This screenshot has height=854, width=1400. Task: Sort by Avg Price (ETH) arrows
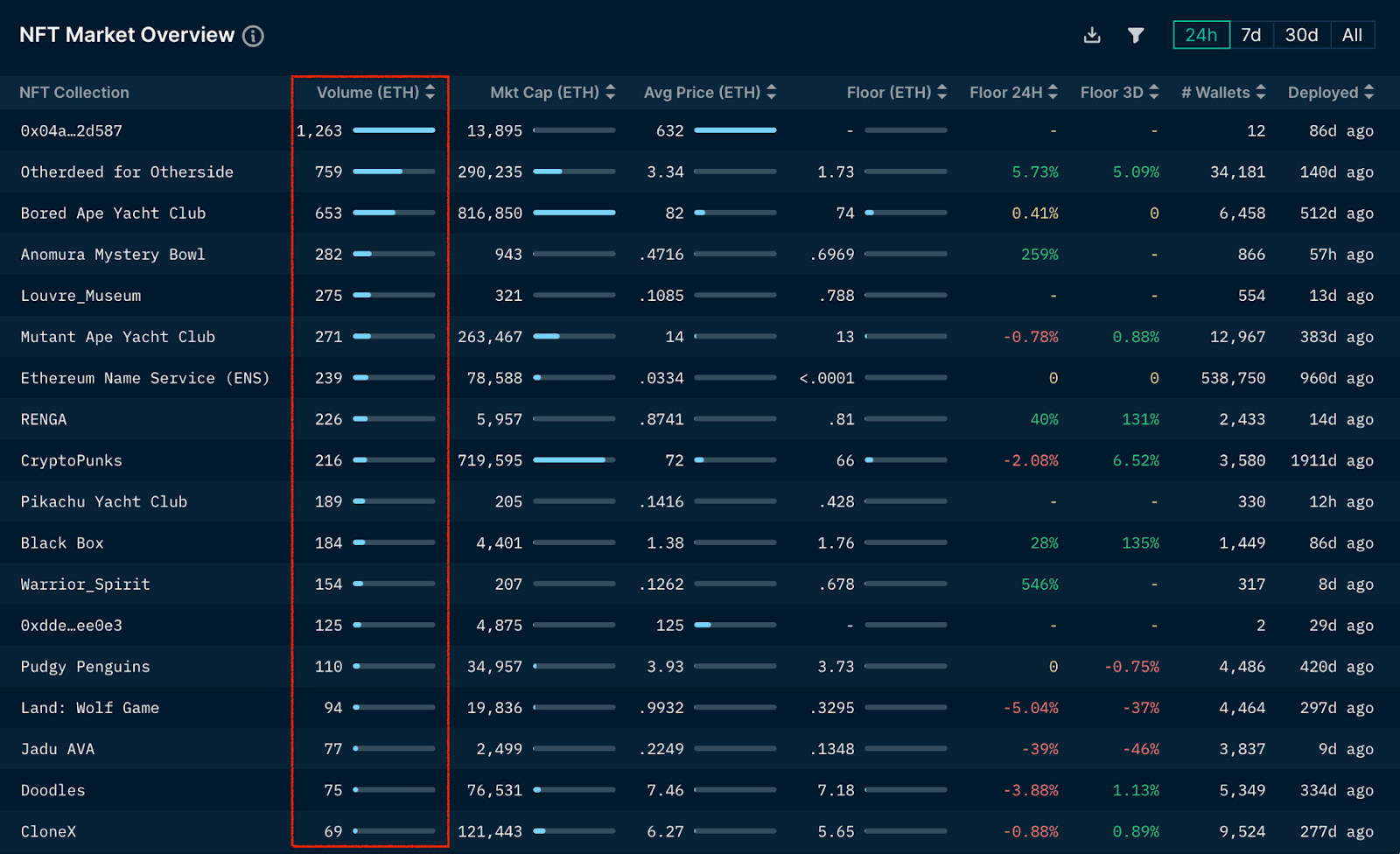coord(771,92)
